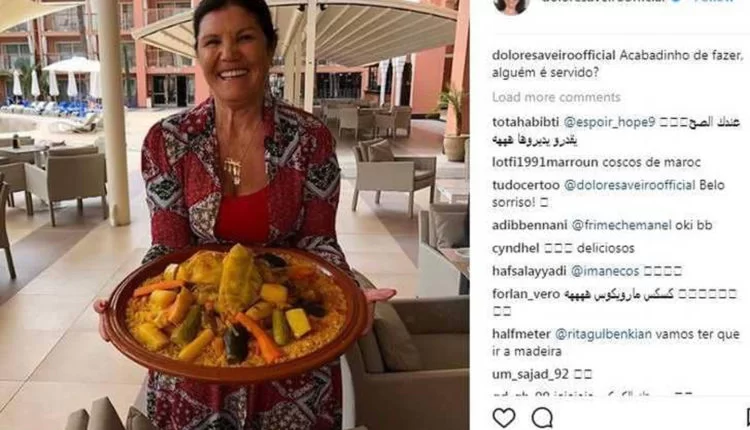Like the post with the heart icon
This screenshot has height=430, width=750.
pos(504,418)
